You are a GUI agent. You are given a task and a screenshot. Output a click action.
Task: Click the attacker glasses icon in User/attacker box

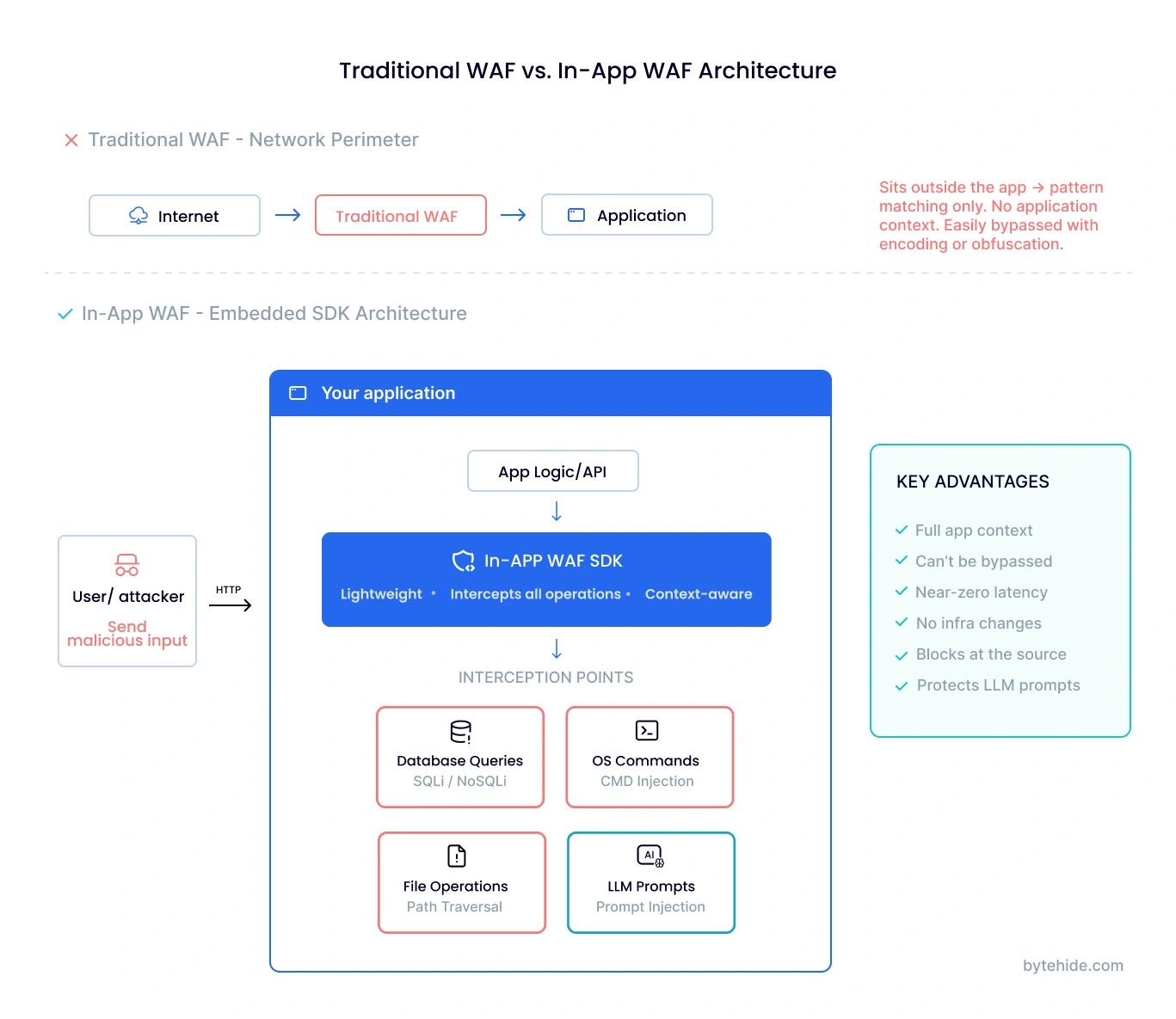pos(126,565)
